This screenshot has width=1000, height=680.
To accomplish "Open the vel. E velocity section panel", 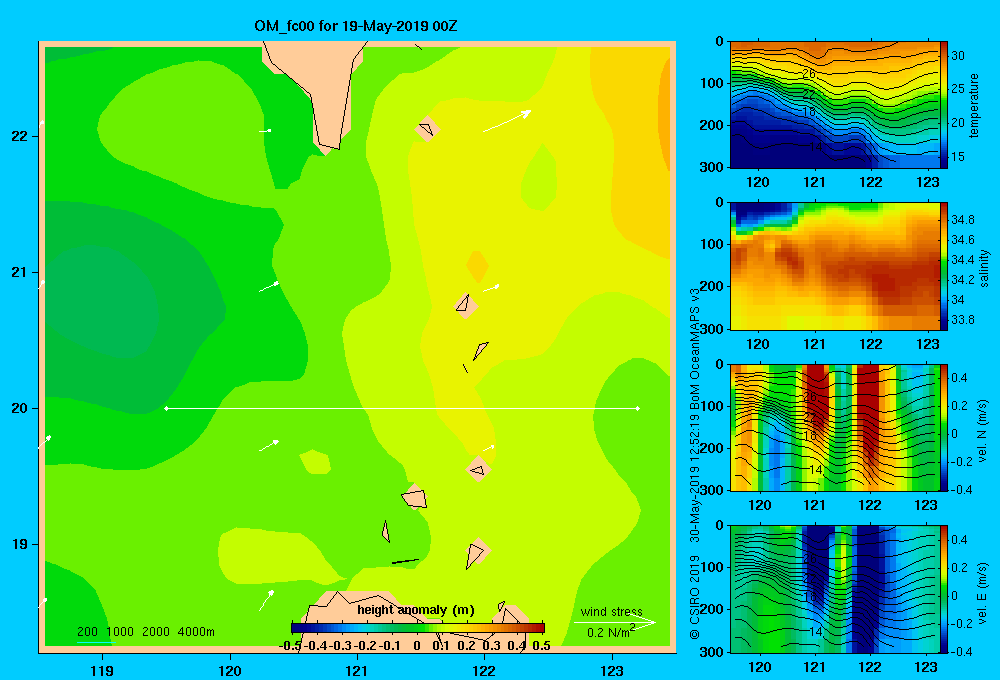I will (x=834, y=589).
